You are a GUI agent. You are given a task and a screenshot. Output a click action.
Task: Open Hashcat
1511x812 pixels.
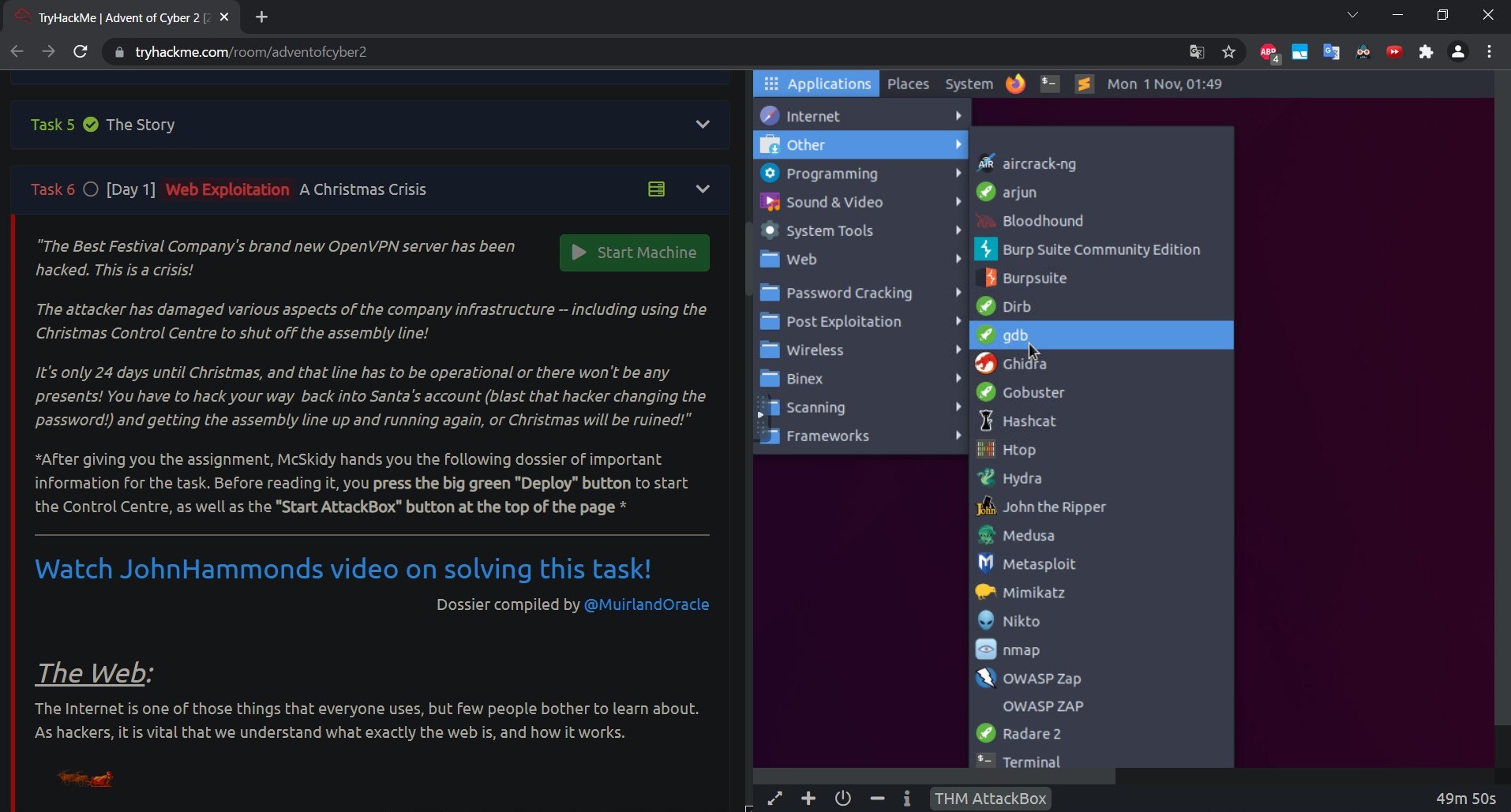[1101, 421]
